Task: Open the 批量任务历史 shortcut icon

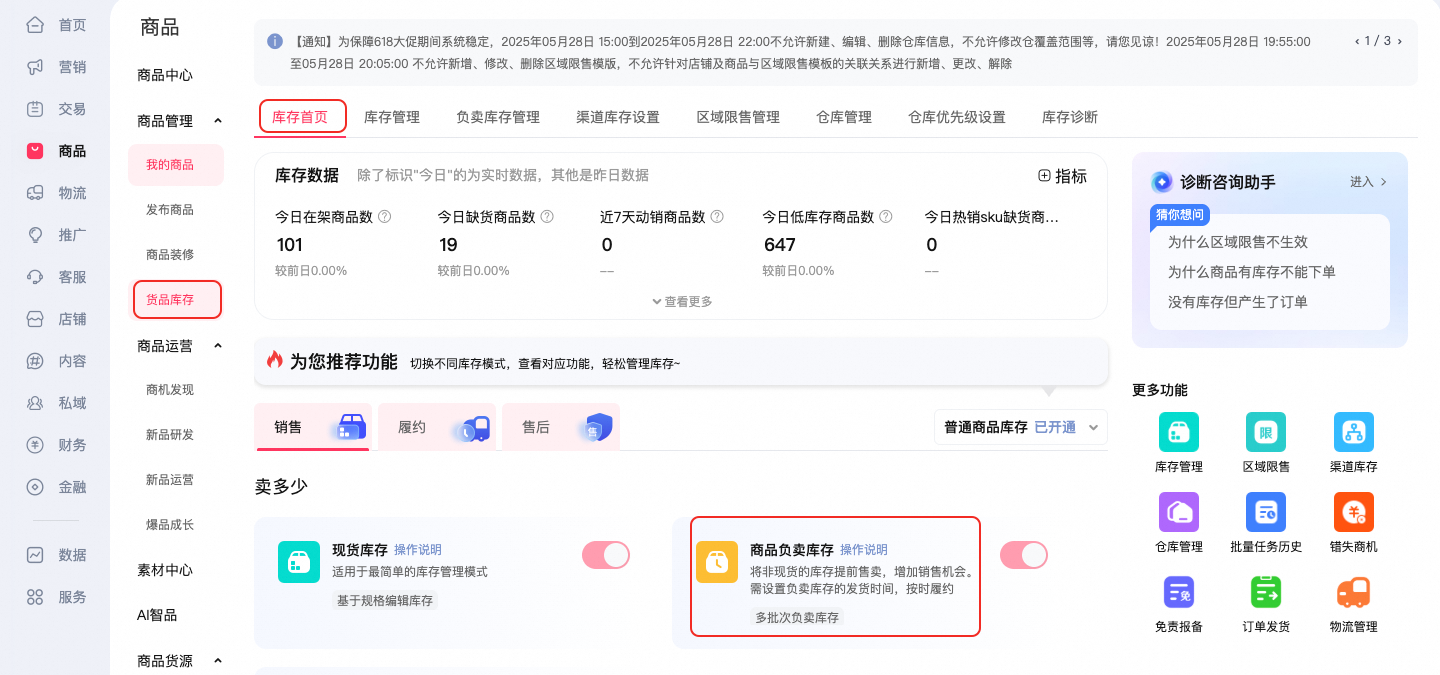Action: tap(1266, 512)
